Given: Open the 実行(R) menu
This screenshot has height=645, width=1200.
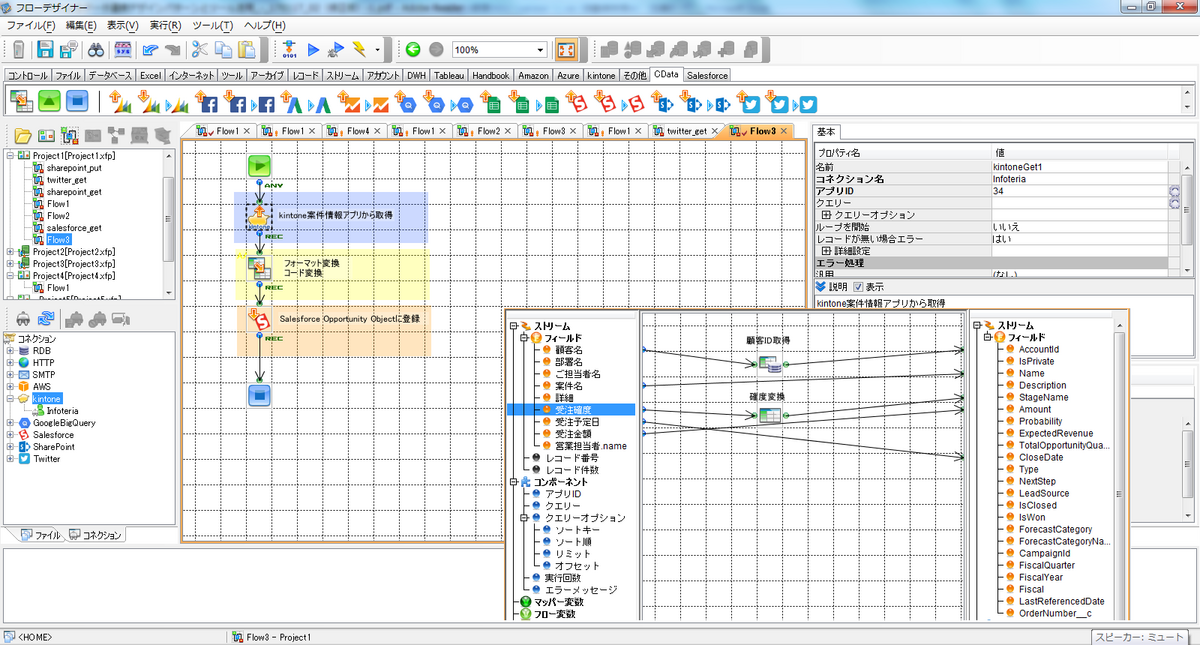Looking at the screenshot, I should tap(164, 25).
